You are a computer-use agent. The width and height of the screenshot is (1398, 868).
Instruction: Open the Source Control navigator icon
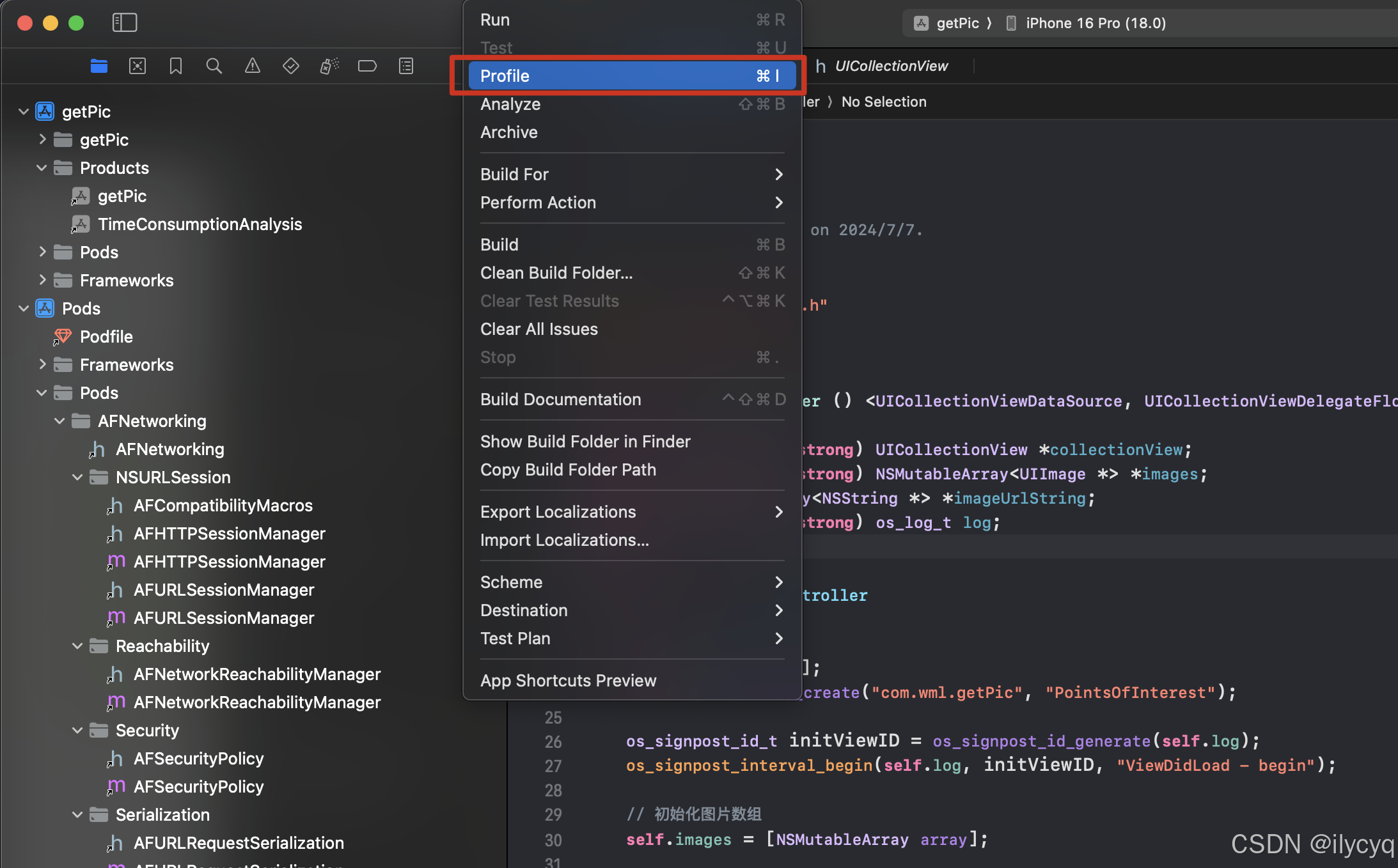click(137, 66)
